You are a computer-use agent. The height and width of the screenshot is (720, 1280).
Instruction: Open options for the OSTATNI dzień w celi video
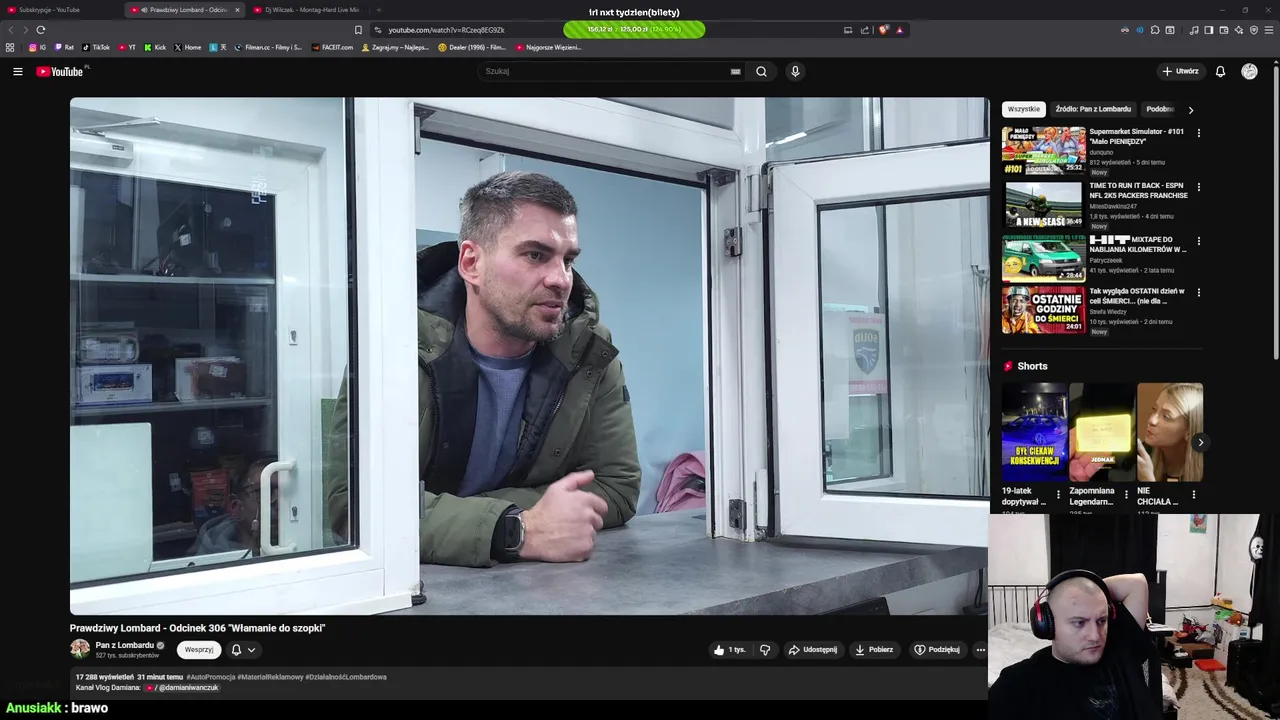(x=1198, y=292)
